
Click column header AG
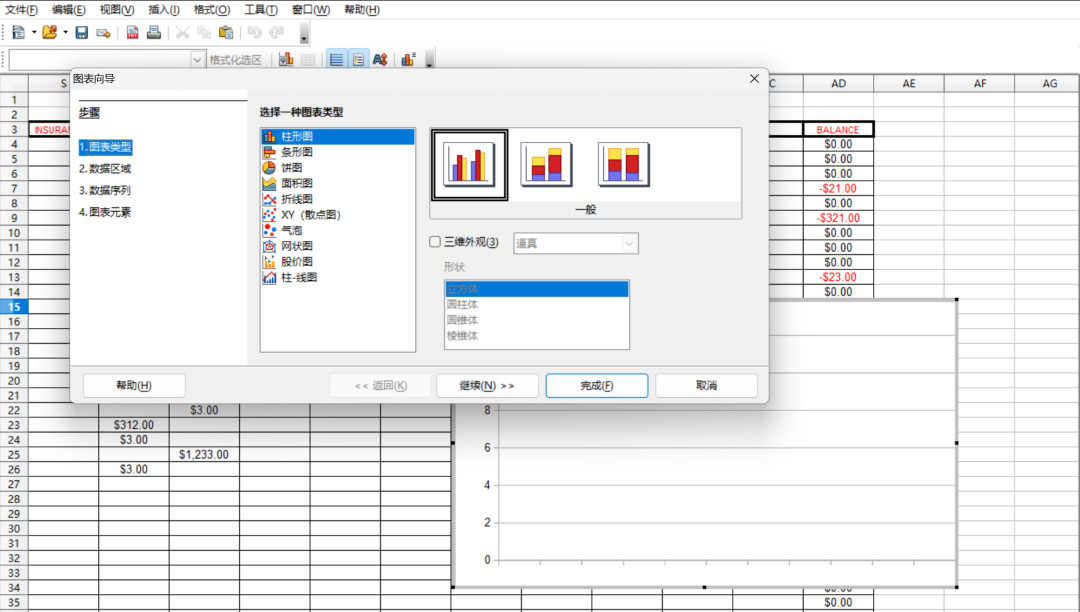click(x=1050, y=83)
